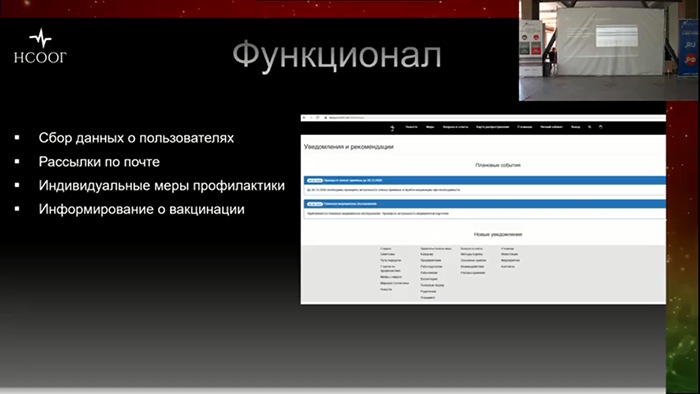Click the browser address bar

tap(491, 118)
